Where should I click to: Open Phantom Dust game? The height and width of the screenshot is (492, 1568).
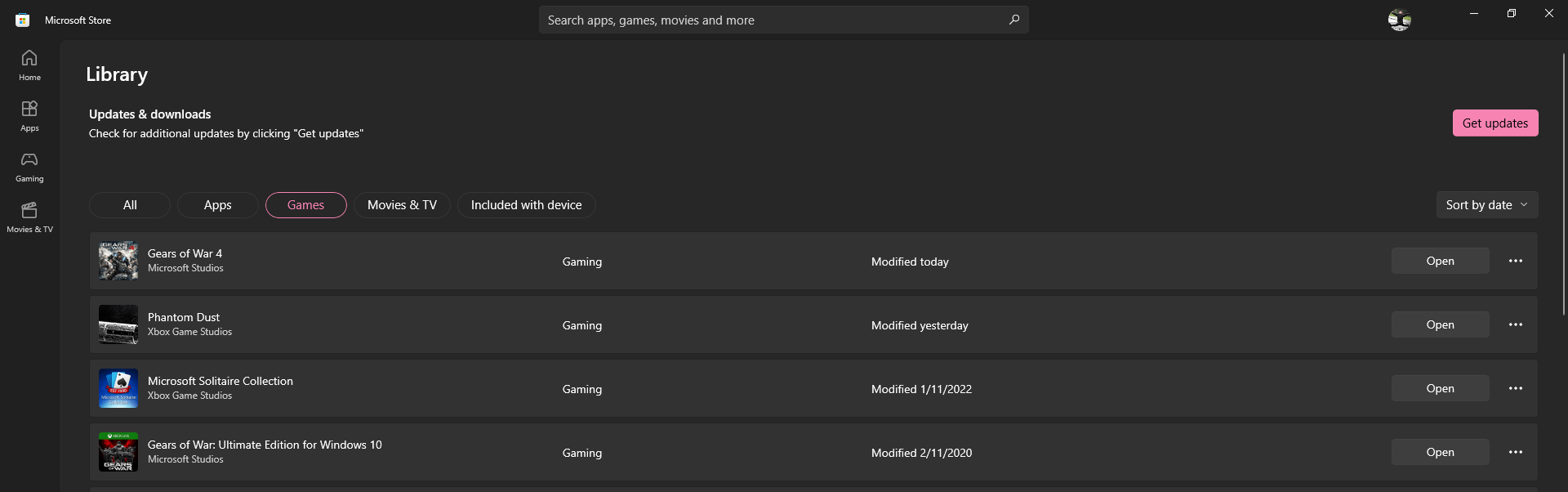(x=1440, y=324)
